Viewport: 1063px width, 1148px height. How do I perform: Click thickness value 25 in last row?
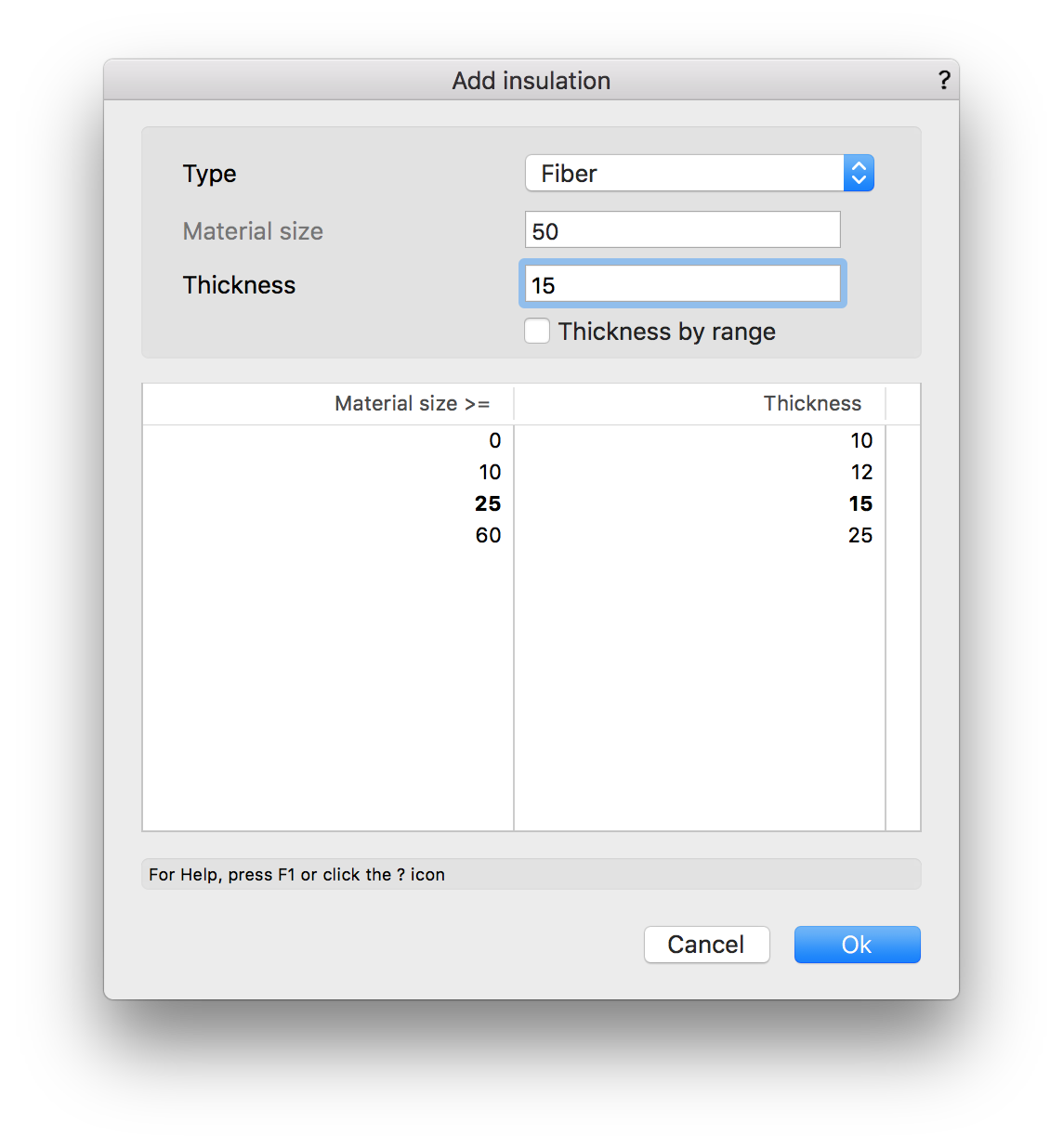pyautogui.click(x=860, y=536)
